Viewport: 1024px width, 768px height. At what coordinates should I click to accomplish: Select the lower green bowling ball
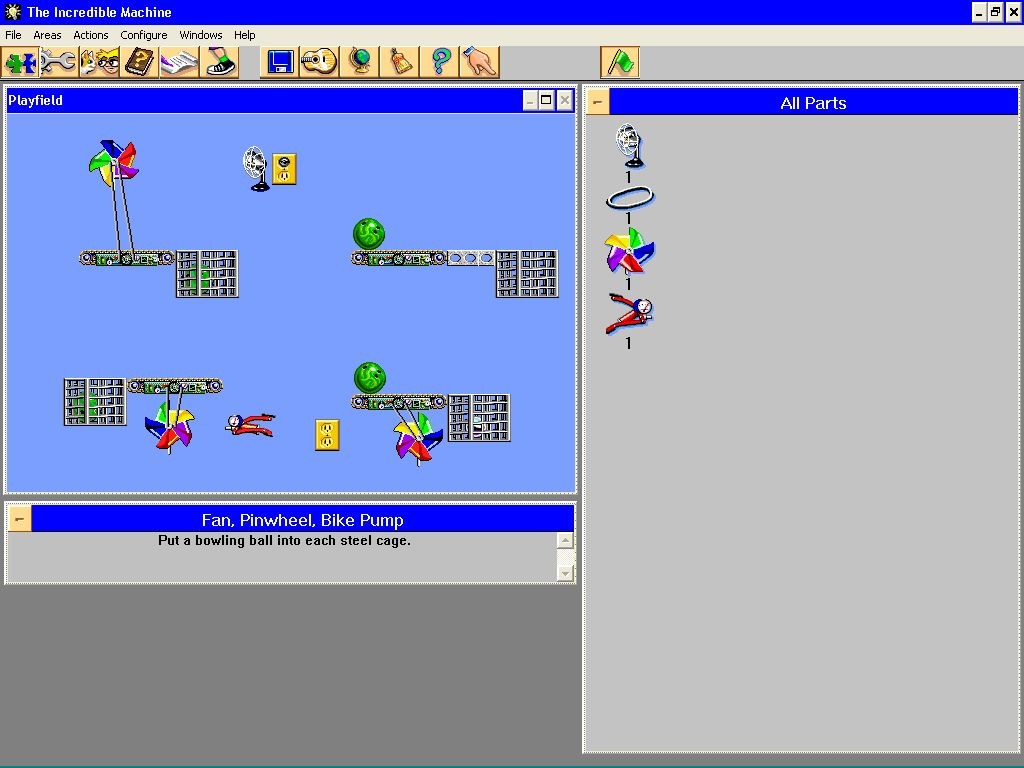point(370,378)
